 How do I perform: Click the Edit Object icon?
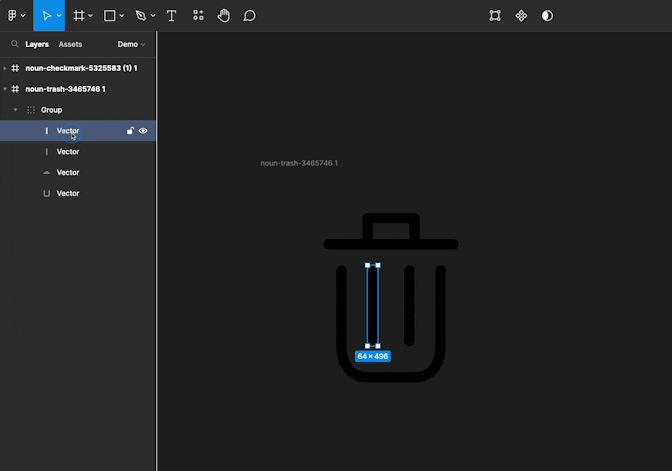tap(495, 16)
